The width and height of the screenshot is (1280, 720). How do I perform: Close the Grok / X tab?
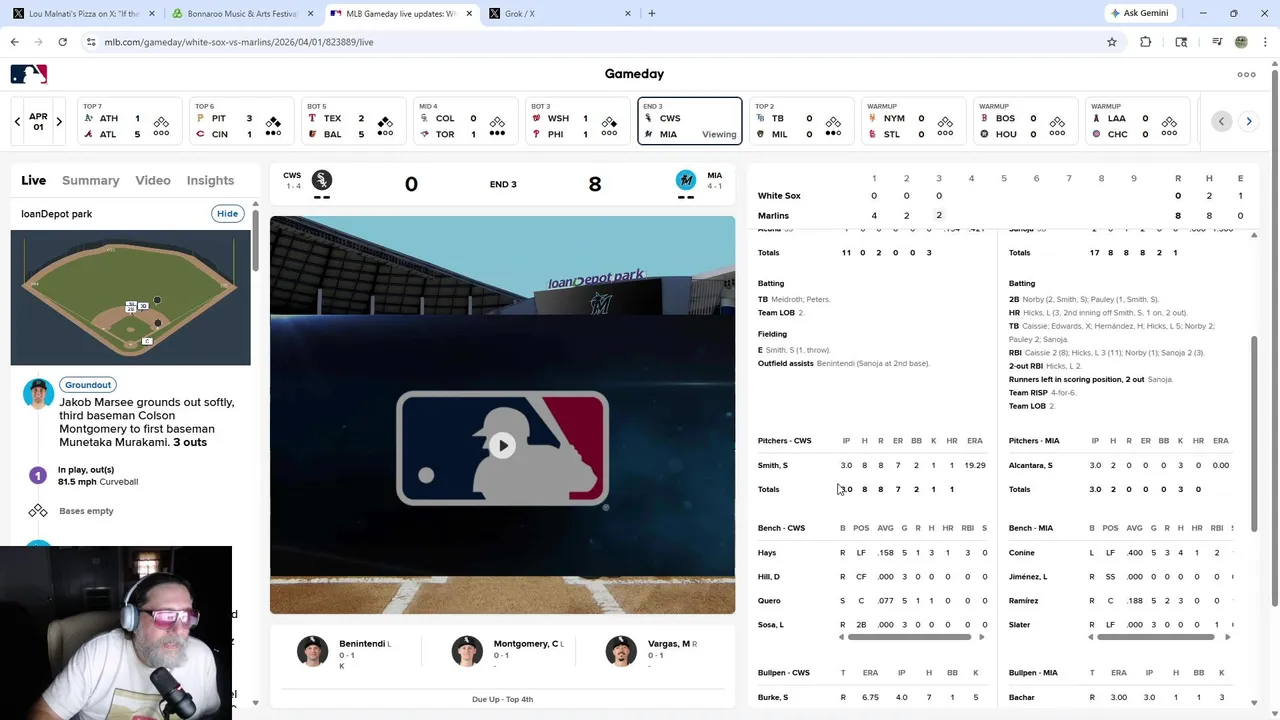click(628, 14)
